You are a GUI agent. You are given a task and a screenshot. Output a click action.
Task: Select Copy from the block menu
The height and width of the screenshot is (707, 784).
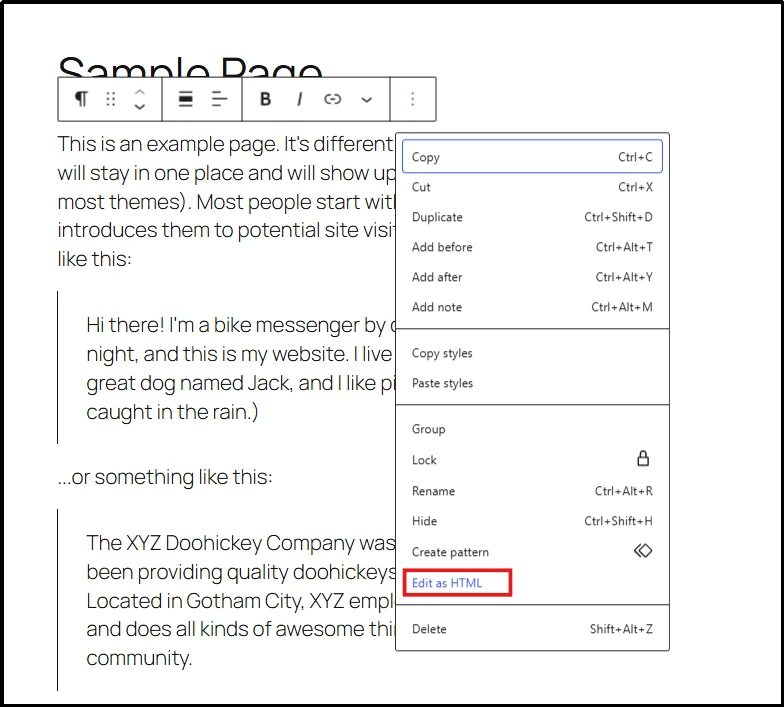pos(532,157)
